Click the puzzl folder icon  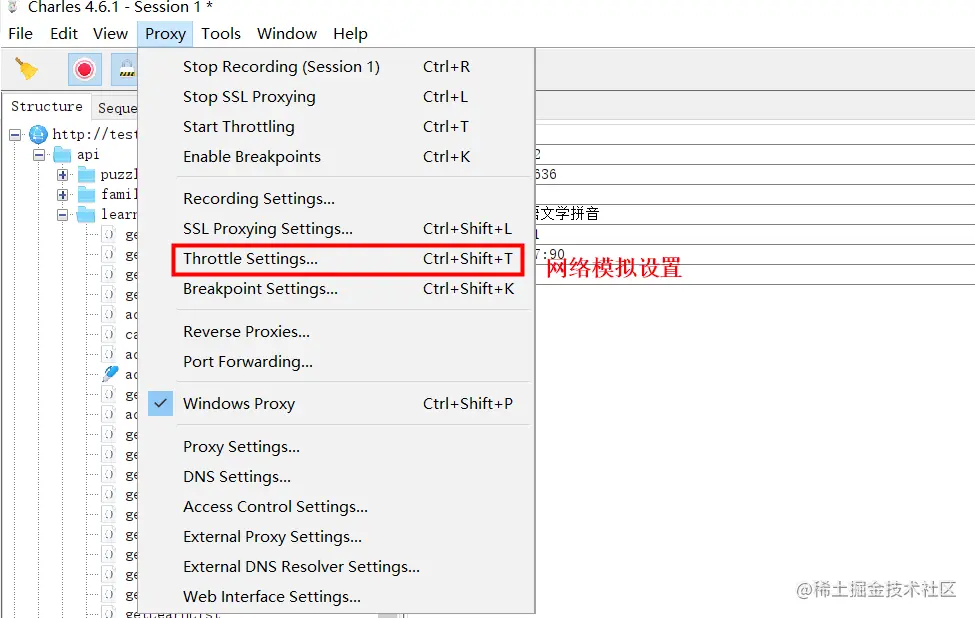pos(86,174)
